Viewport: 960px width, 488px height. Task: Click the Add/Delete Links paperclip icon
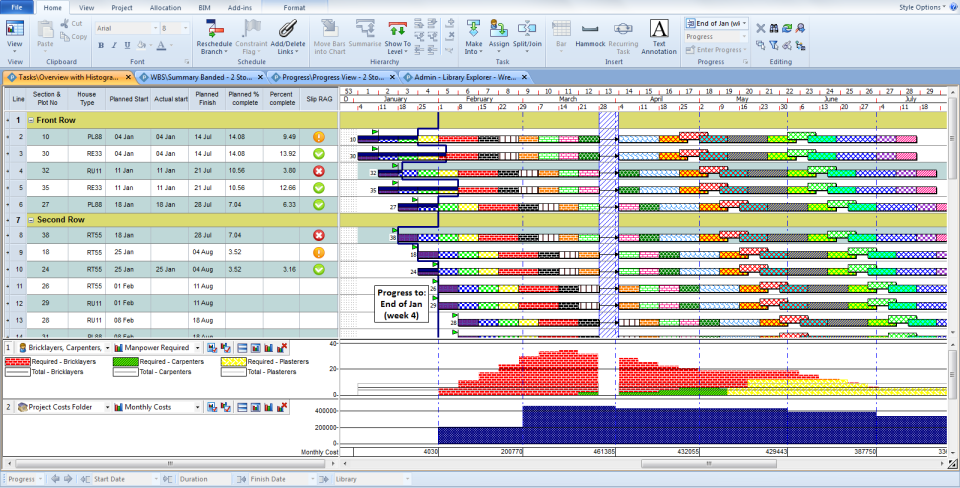(x=288, y=30)
